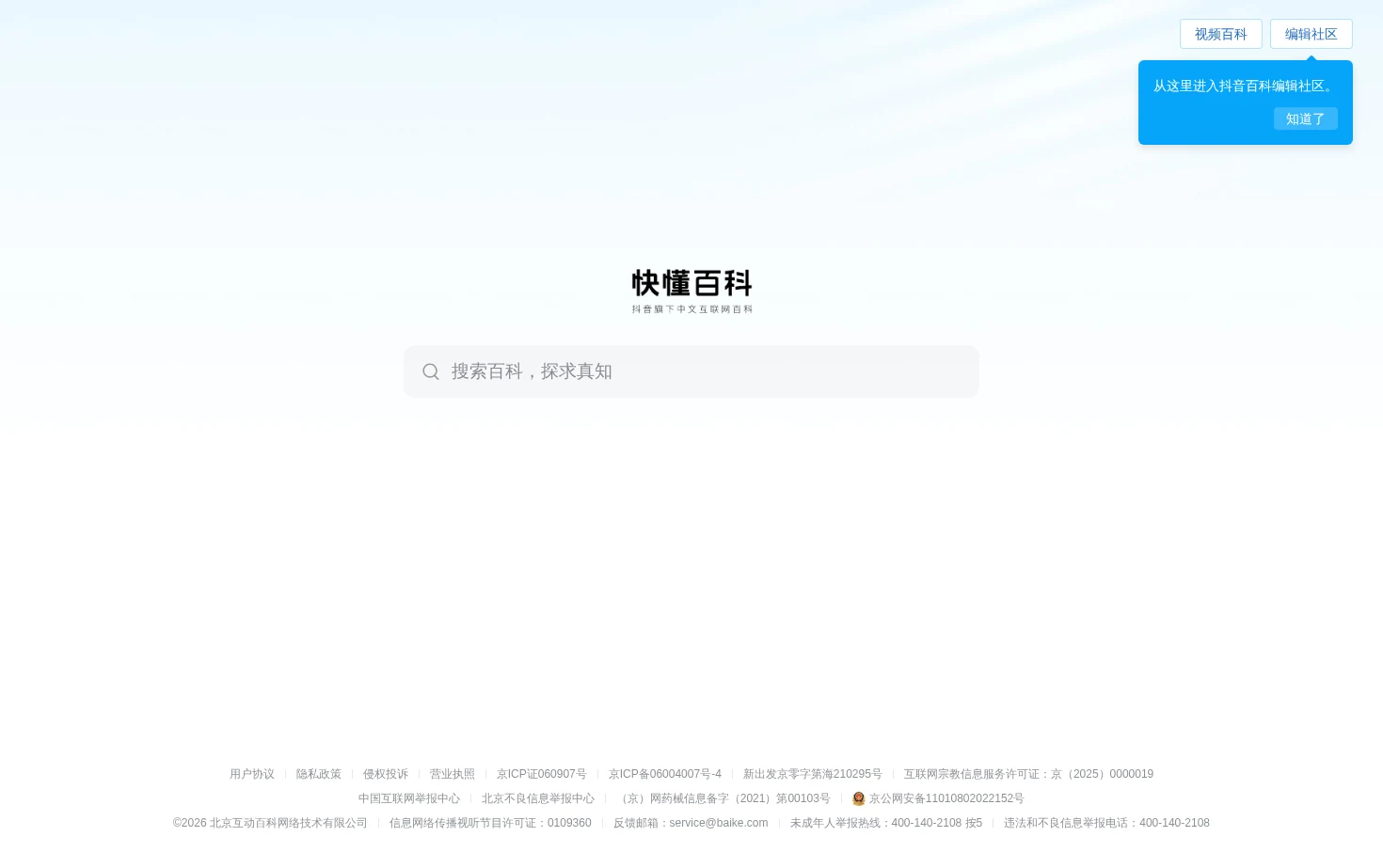Viewport: 1383px width, 868px height.
Task: Open 新出发京零字第海210295号 link
Action: point(813,774)
